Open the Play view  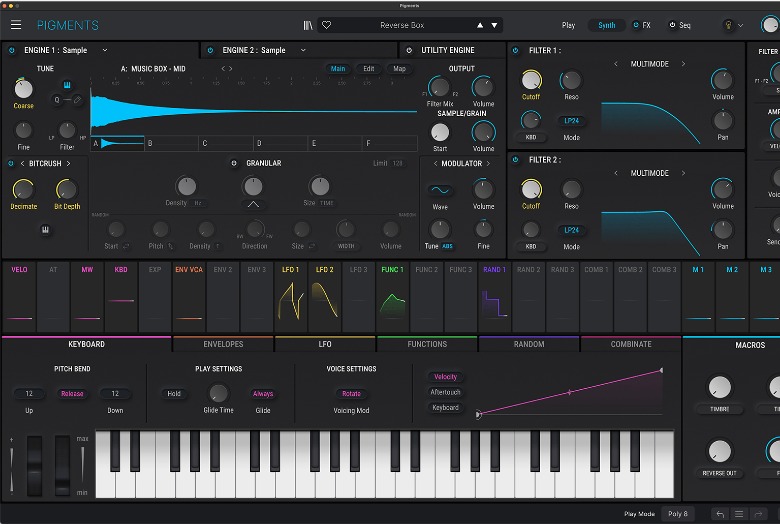coord(569,25)
